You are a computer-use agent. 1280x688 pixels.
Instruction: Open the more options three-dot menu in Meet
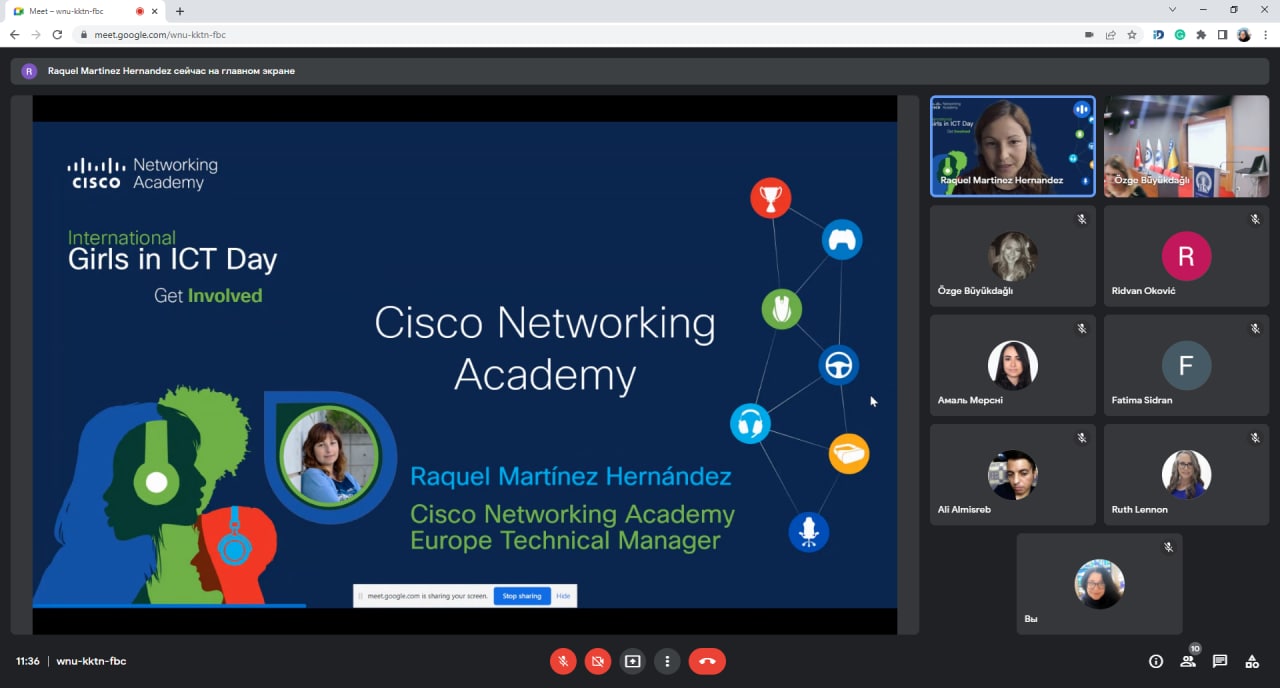[667, 661]
